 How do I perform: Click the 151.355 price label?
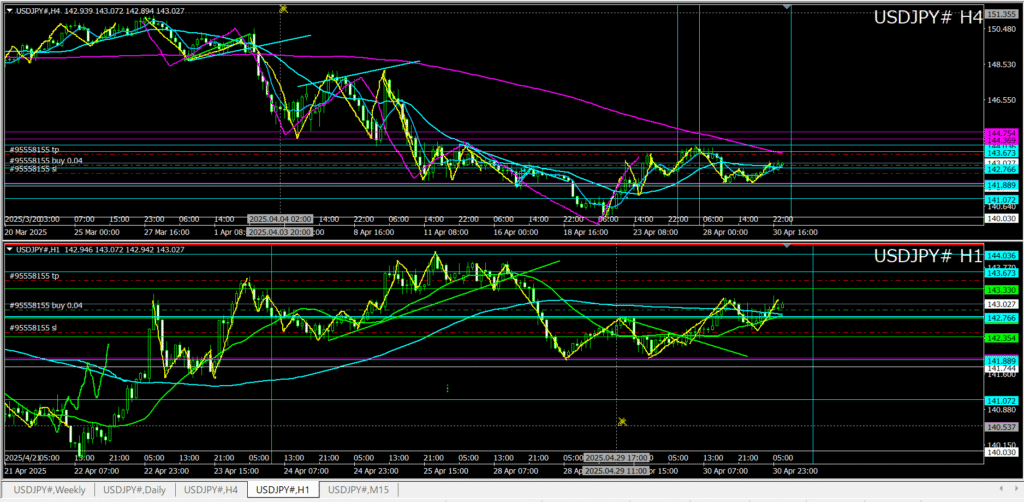[x=1001, y=14]
